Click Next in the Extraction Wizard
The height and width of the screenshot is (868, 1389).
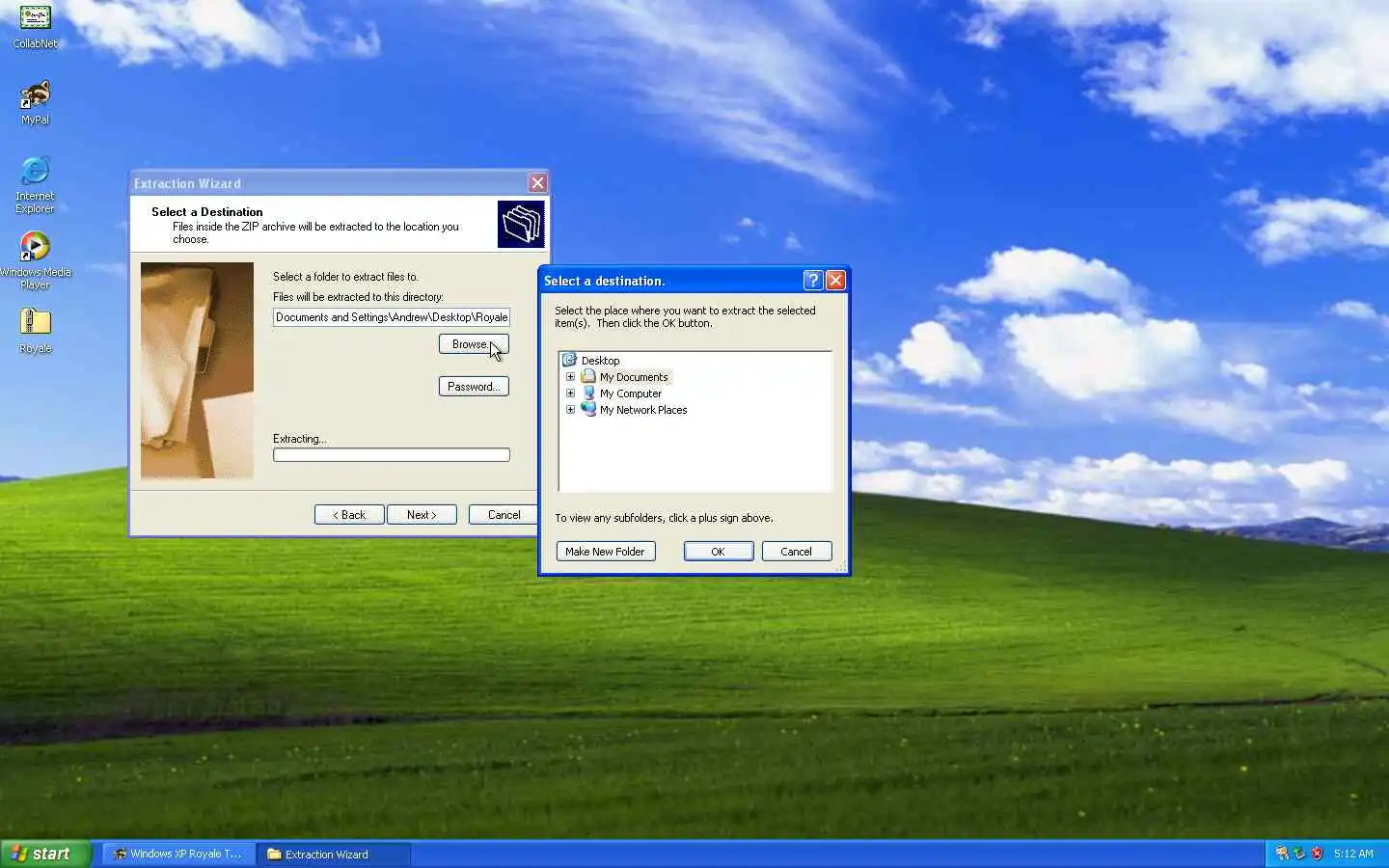(422, 515)
